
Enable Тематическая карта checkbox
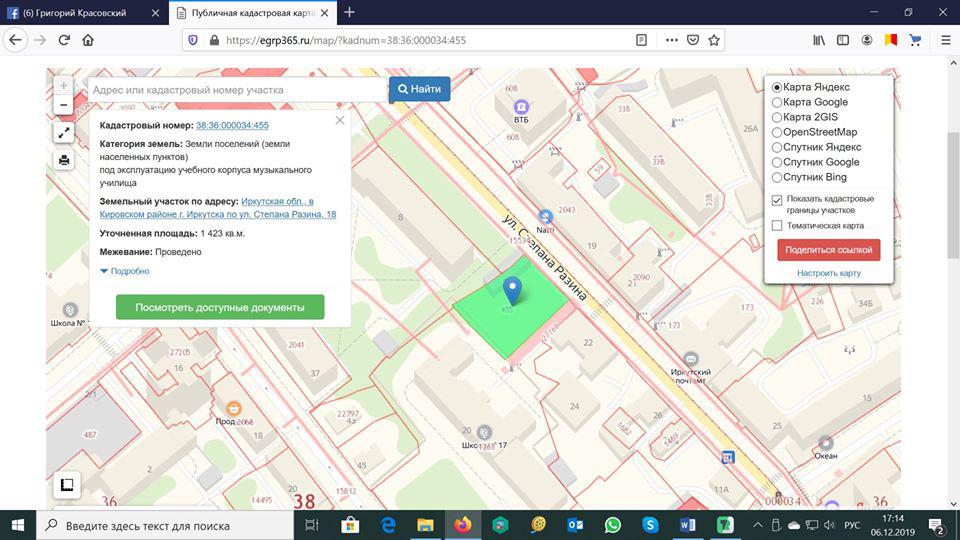[x=777, y=225]
